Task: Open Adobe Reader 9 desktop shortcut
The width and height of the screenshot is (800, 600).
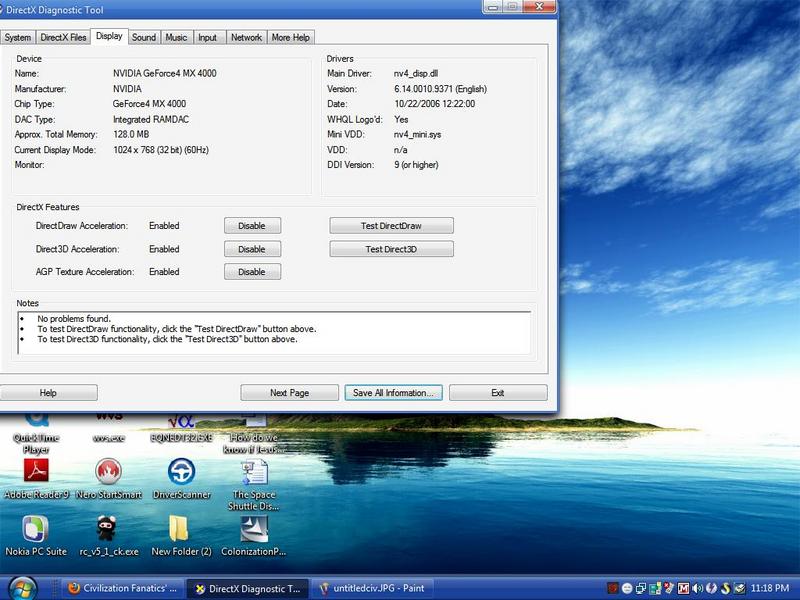Action: (x=36, y=471)
